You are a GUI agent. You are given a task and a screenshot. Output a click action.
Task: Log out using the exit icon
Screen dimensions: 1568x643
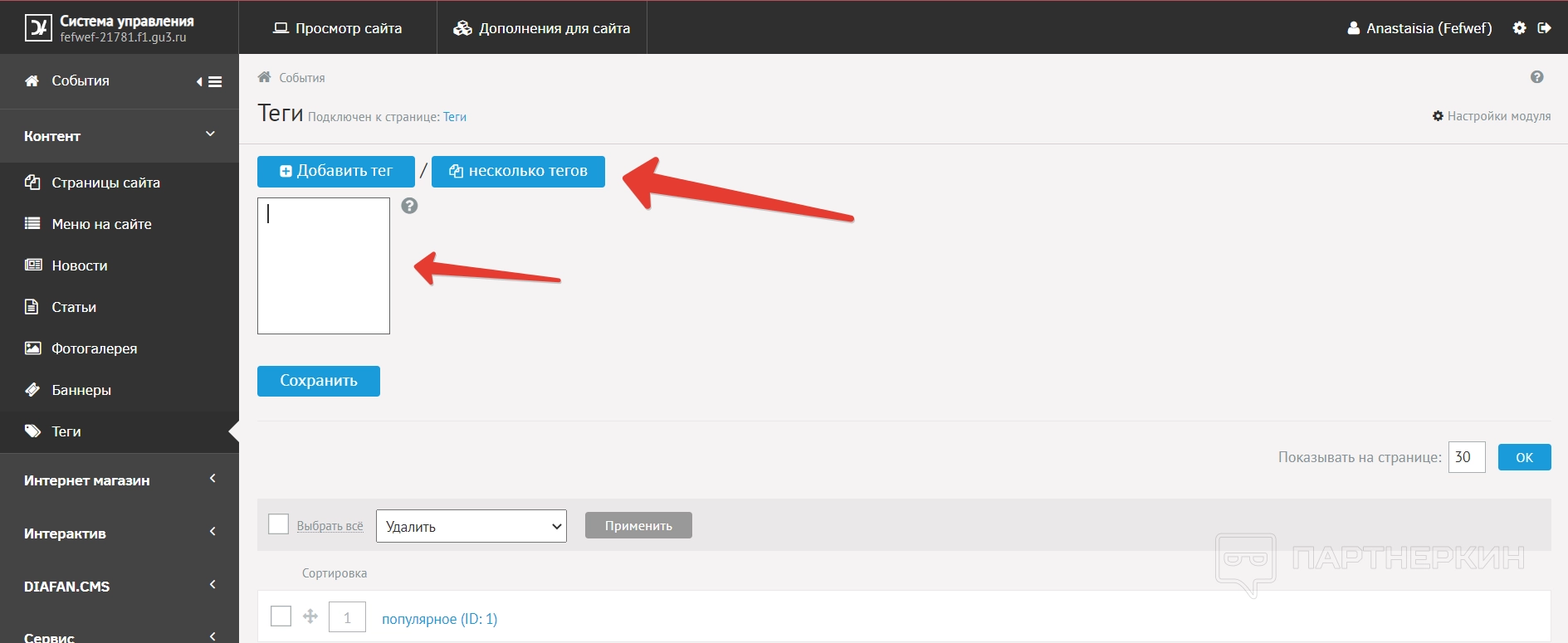pyautogui.click(x=1544, y=28)
